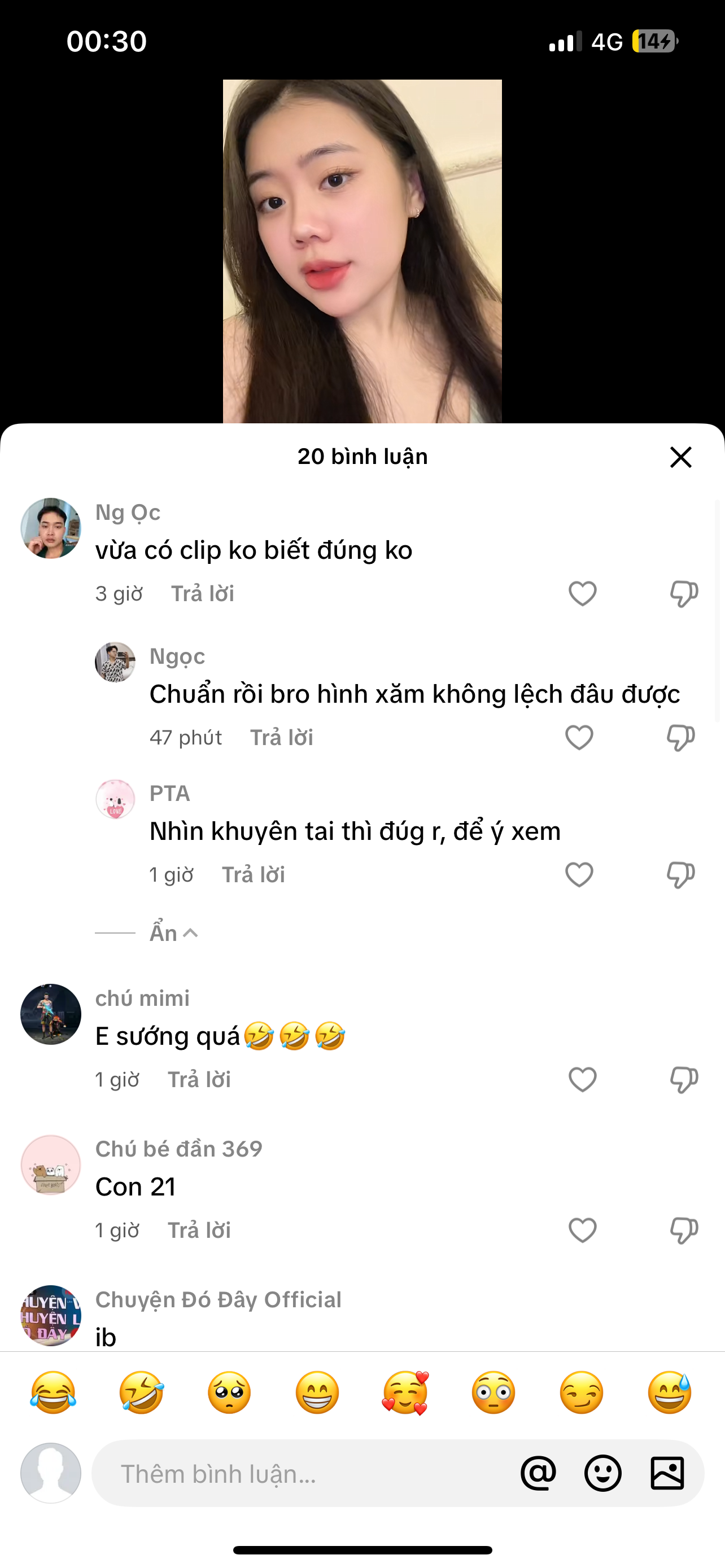
Task: Attach an image to the comment
Action: tap(667, 1473)
